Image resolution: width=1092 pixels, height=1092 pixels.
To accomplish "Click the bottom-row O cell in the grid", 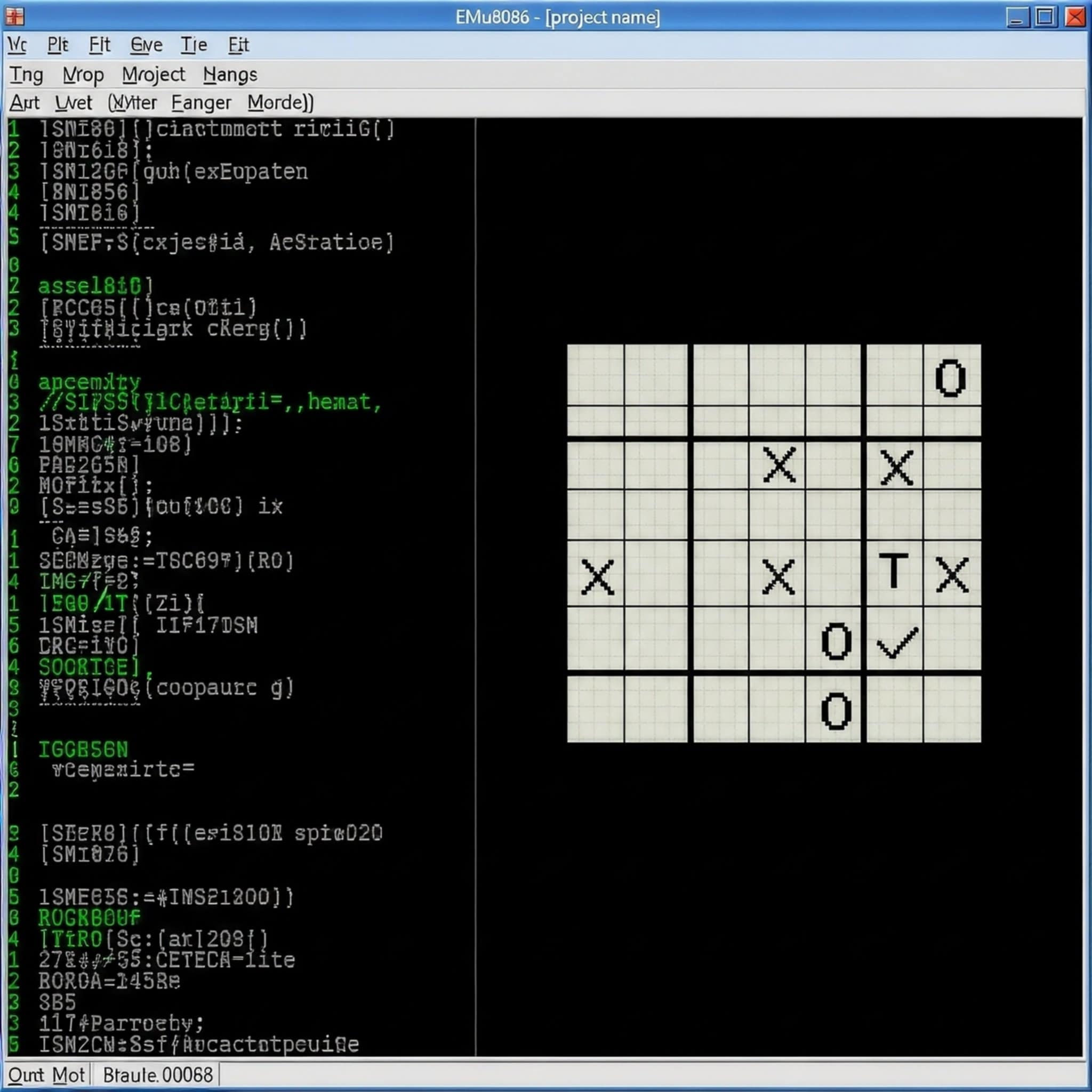I will pos(836,711).
